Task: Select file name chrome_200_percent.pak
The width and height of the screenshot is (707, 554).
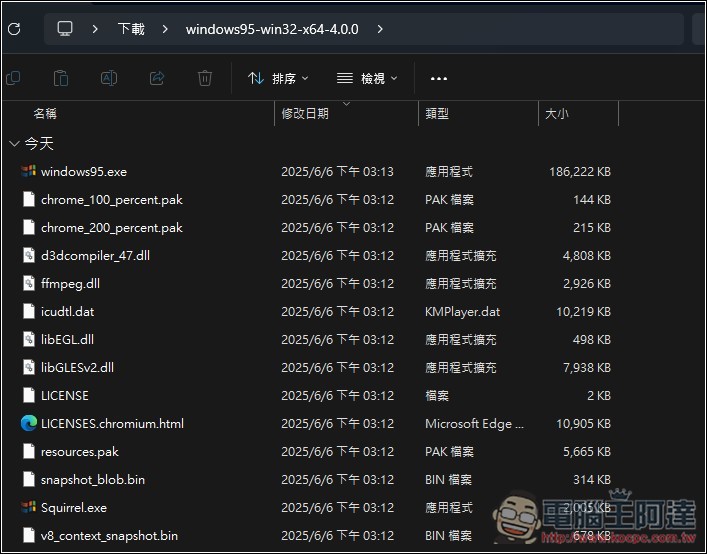Action: (x=112, y=228)
